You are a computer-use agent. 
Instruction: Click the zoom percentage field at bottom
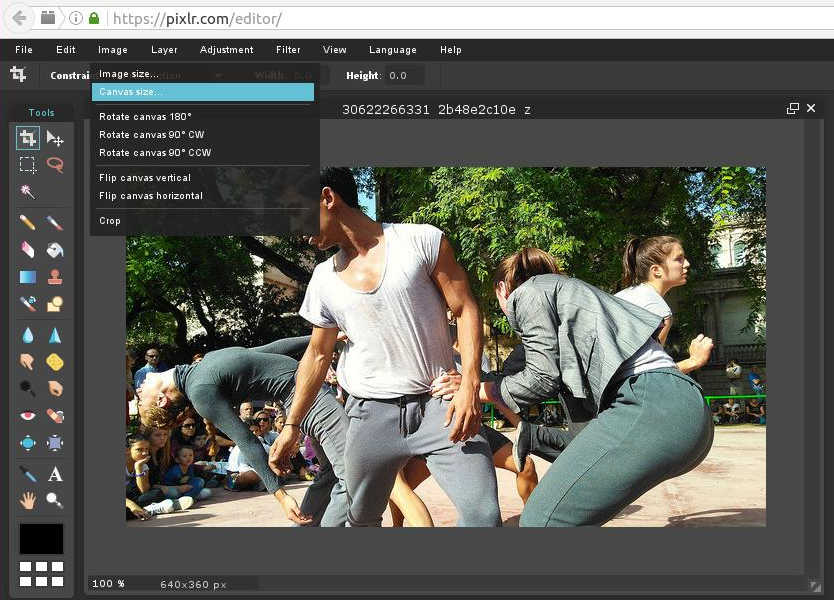[x=108, y=583]
